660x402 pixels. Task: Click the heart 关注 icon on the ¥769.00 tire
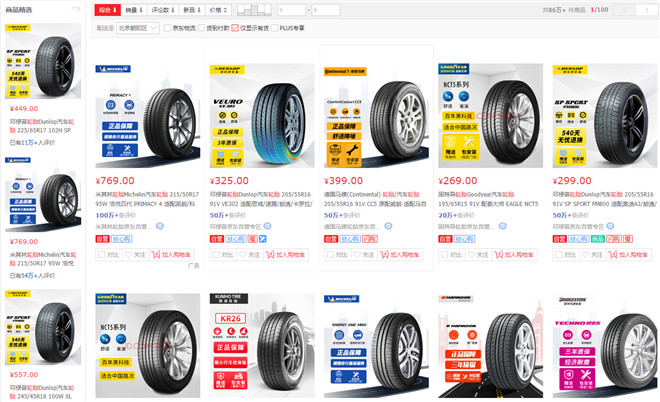[x=128, y=255]
